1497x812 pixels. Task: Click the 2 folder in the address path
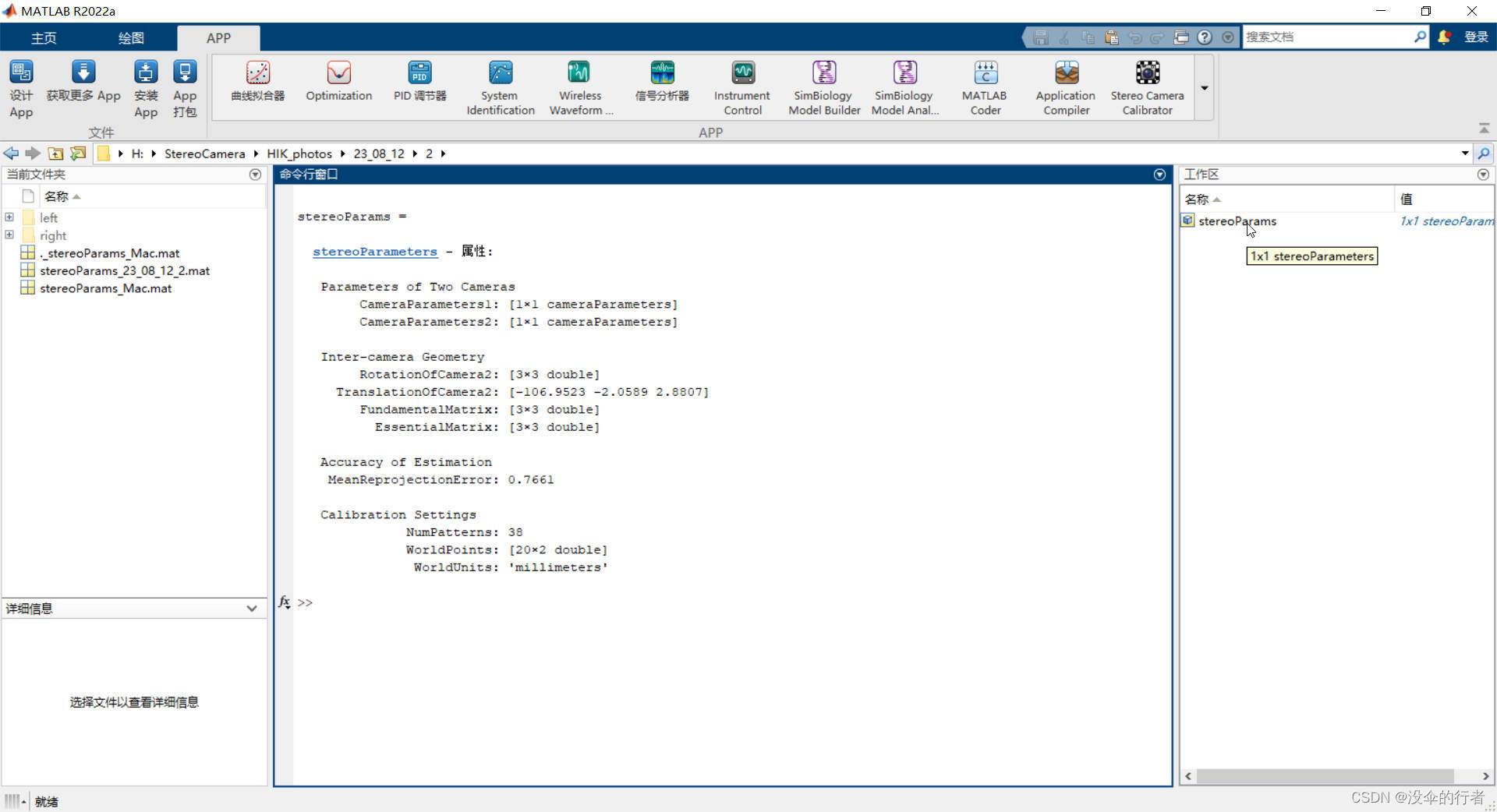tap(429, 154)
